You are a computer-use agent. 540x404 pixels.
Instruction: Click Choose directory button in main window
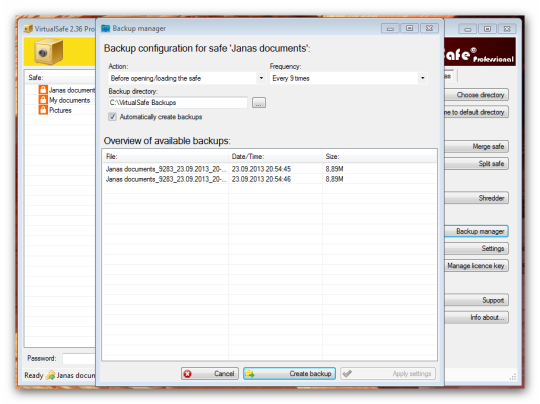click(477, 95)
